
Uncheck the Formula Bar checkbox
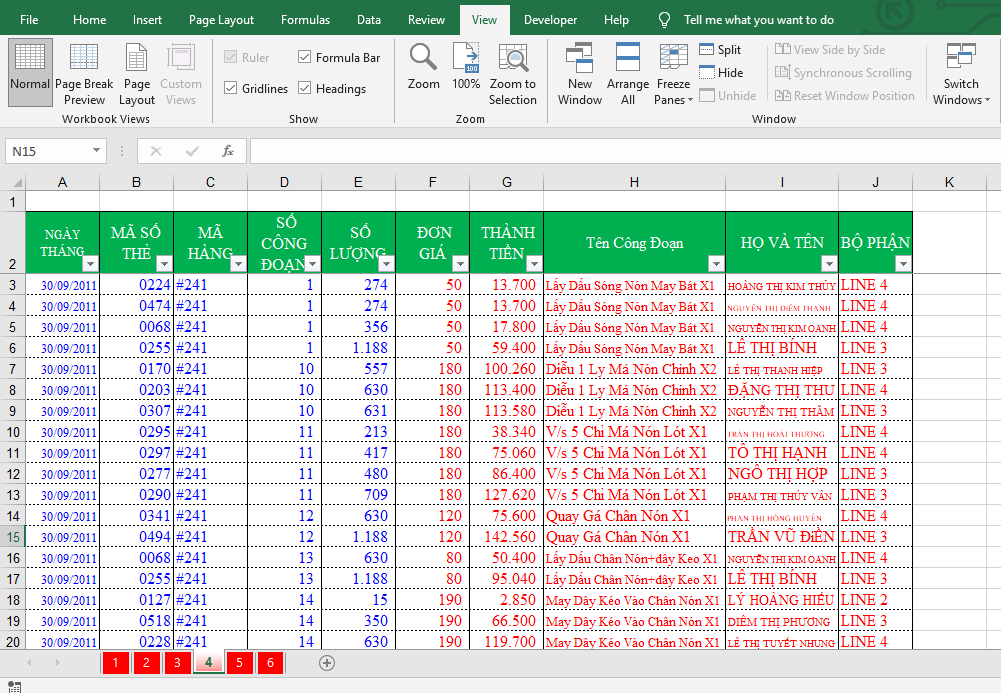tap(305, 58)
